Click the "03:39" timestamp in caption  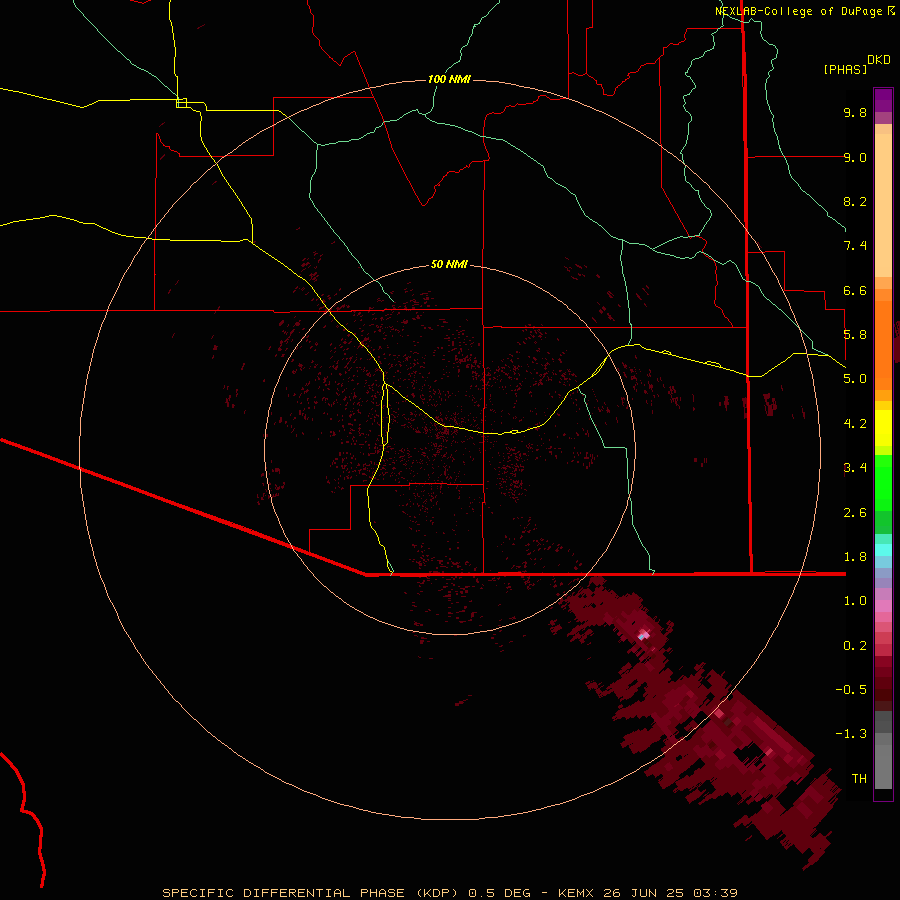715,893
